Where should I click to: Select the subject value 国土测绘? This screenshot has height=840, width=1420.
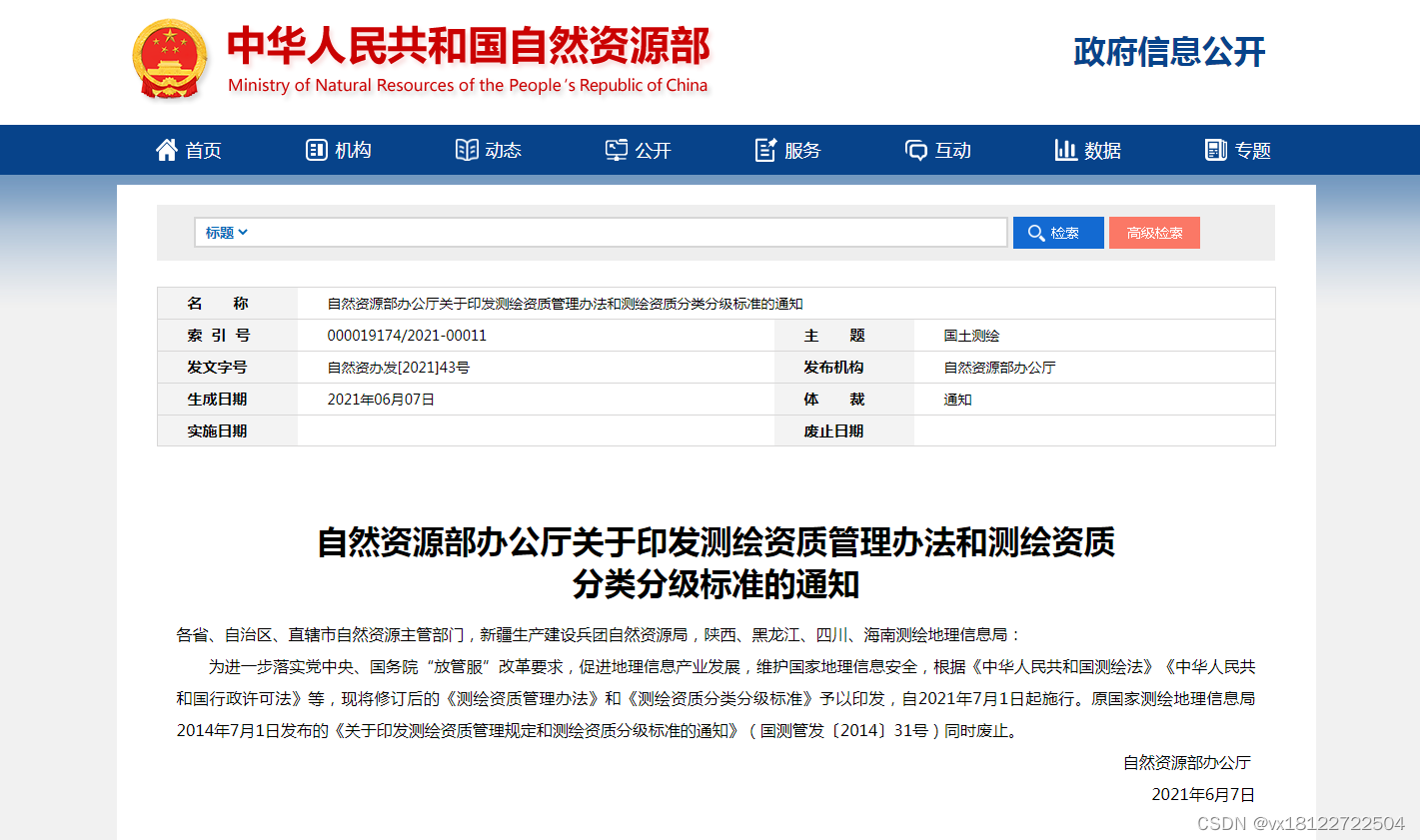pos(971,336)
